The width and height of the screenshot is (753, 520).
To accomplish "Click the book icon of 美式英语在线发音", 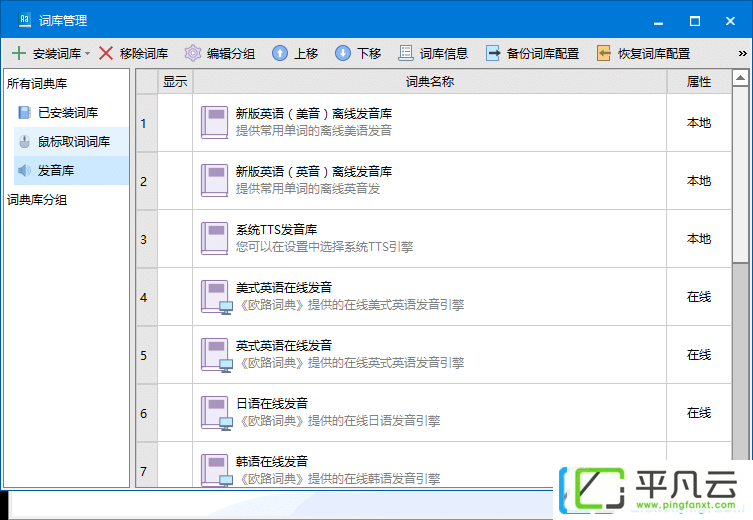I will coord(216,297).
